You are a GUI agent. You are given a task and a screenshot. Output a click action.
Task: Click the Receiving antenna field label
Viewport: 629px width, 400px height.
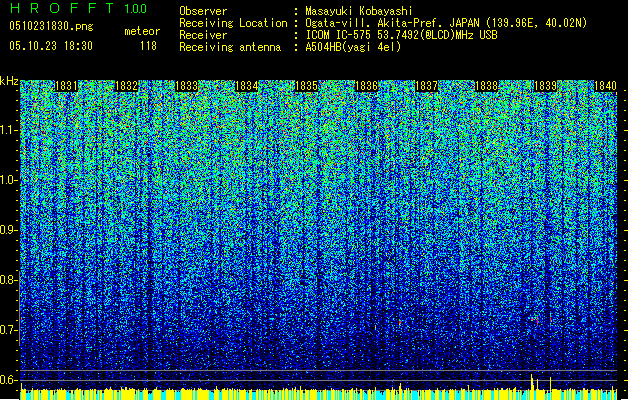(x=230, y=47)
